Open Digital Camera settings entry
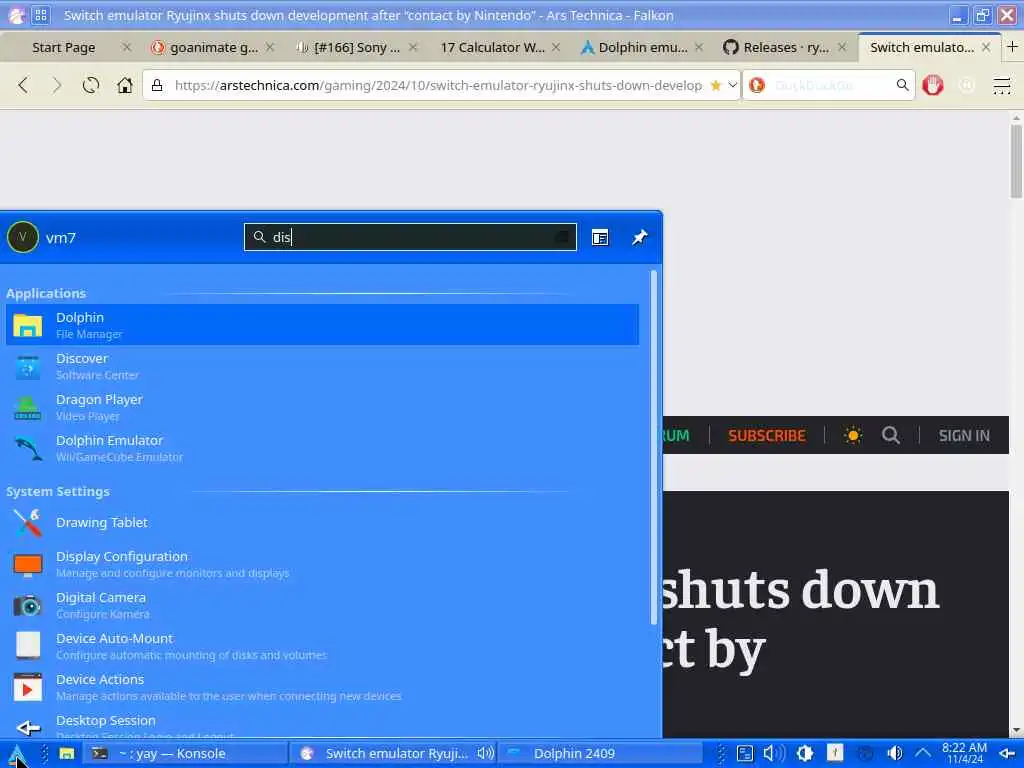 click(322, 605)
